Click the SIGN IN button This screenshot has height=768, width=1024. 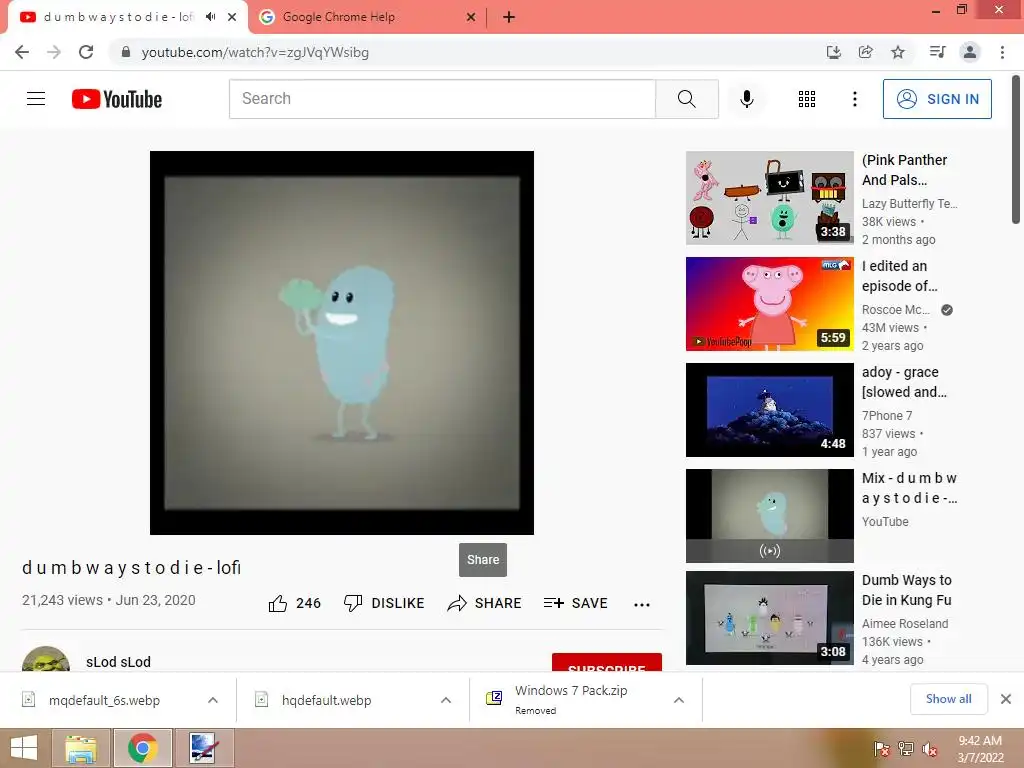(937, 99)
